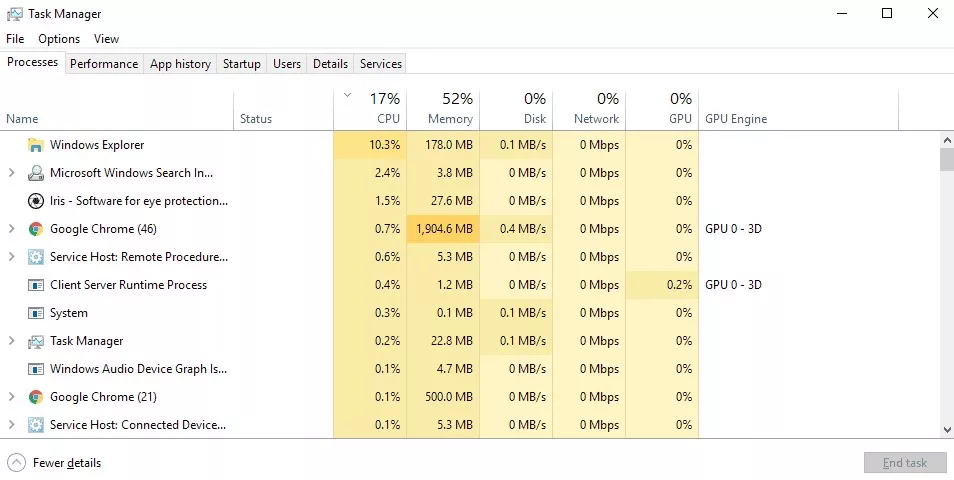
Task: Switch to the Performance tab
Action: point(104,64)
